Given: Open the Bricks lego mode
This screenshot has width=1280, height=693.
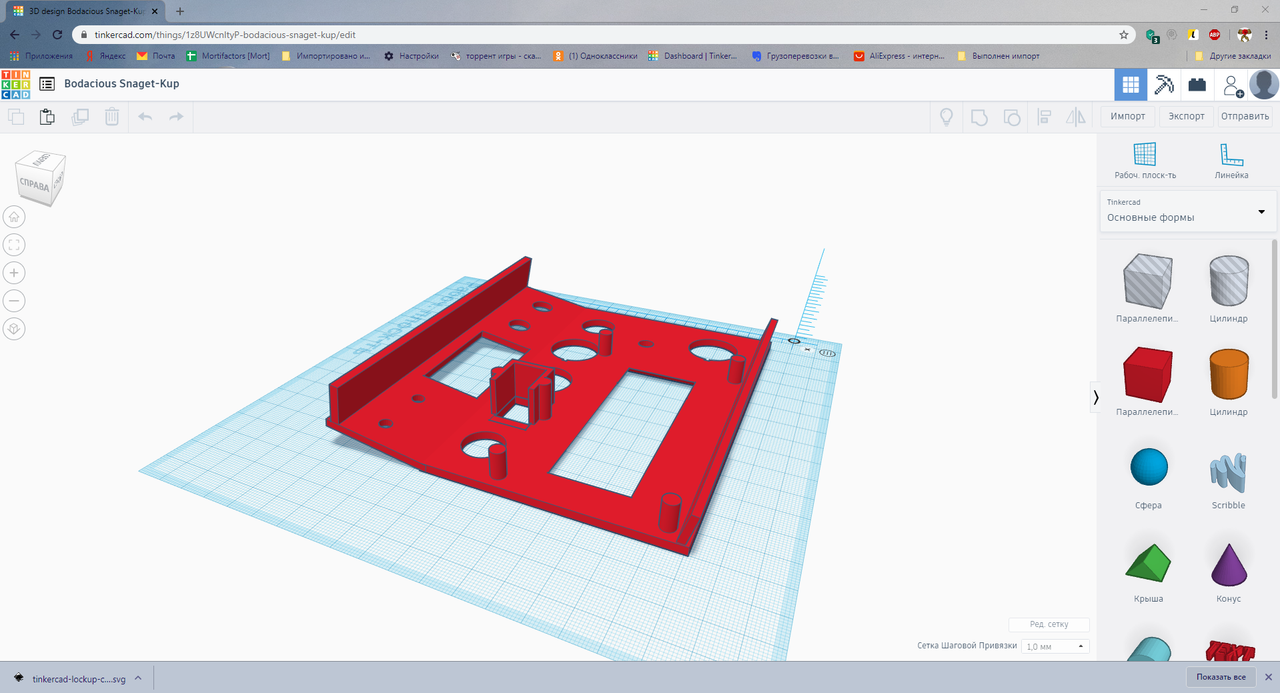Looking at the screenshot, I should point(1196,85).
